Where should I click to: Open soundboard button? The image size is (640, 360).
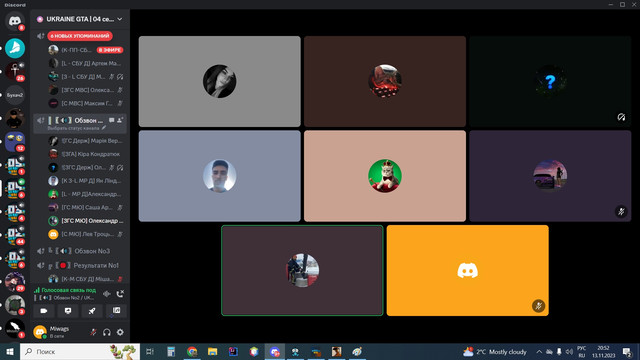click(x=116, y=311)
